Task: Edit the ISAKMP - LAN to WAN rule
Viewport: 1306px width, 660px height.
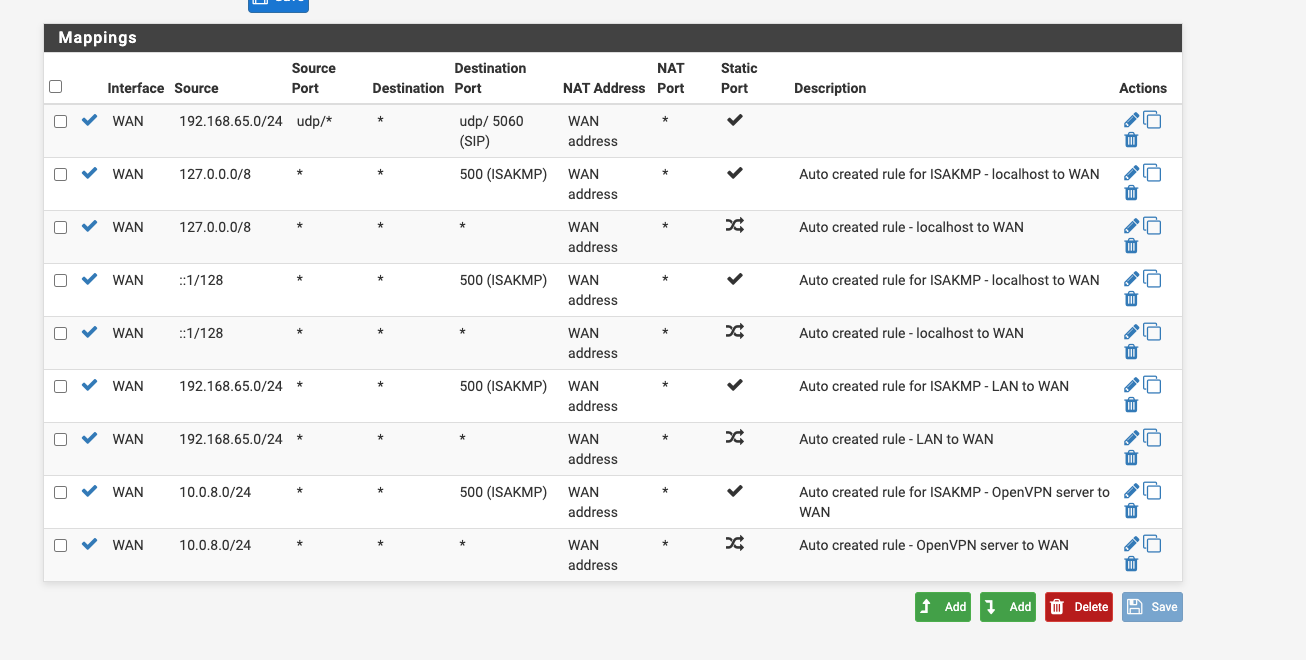Action: tap(1131, 385)
